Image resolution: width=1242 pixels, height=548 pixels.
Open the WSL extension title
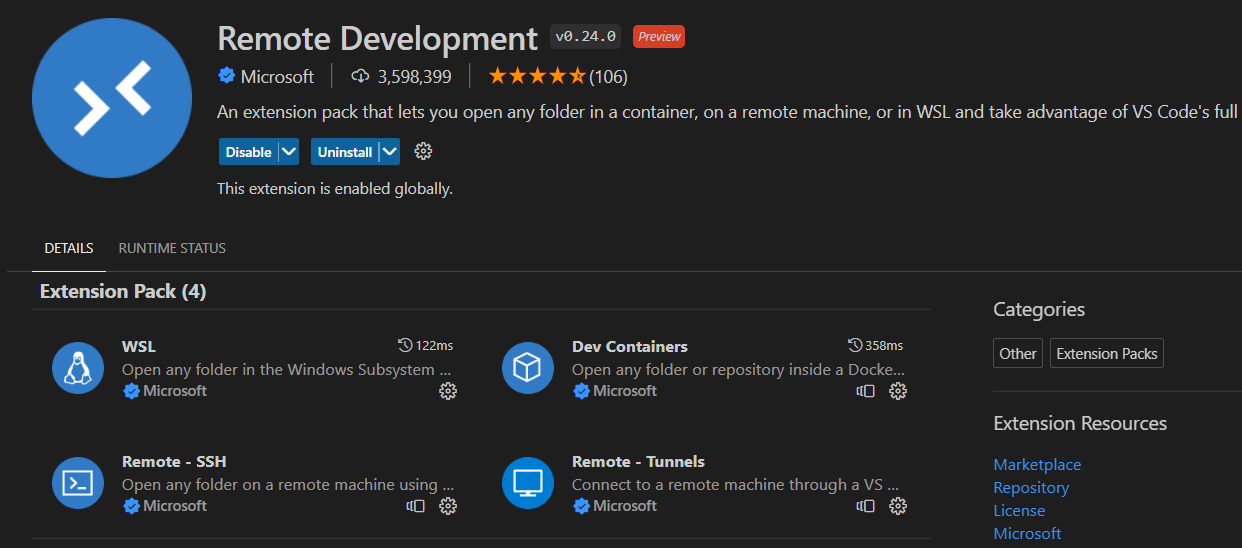(x=139, y=346)
